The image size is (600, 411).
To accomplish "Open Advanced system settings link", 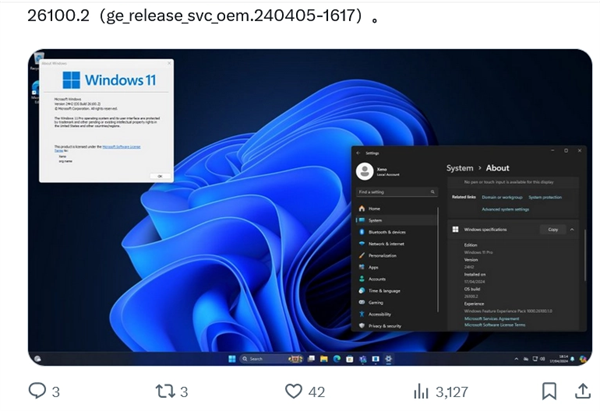I will pyautogui.click(x=505, y=209).
